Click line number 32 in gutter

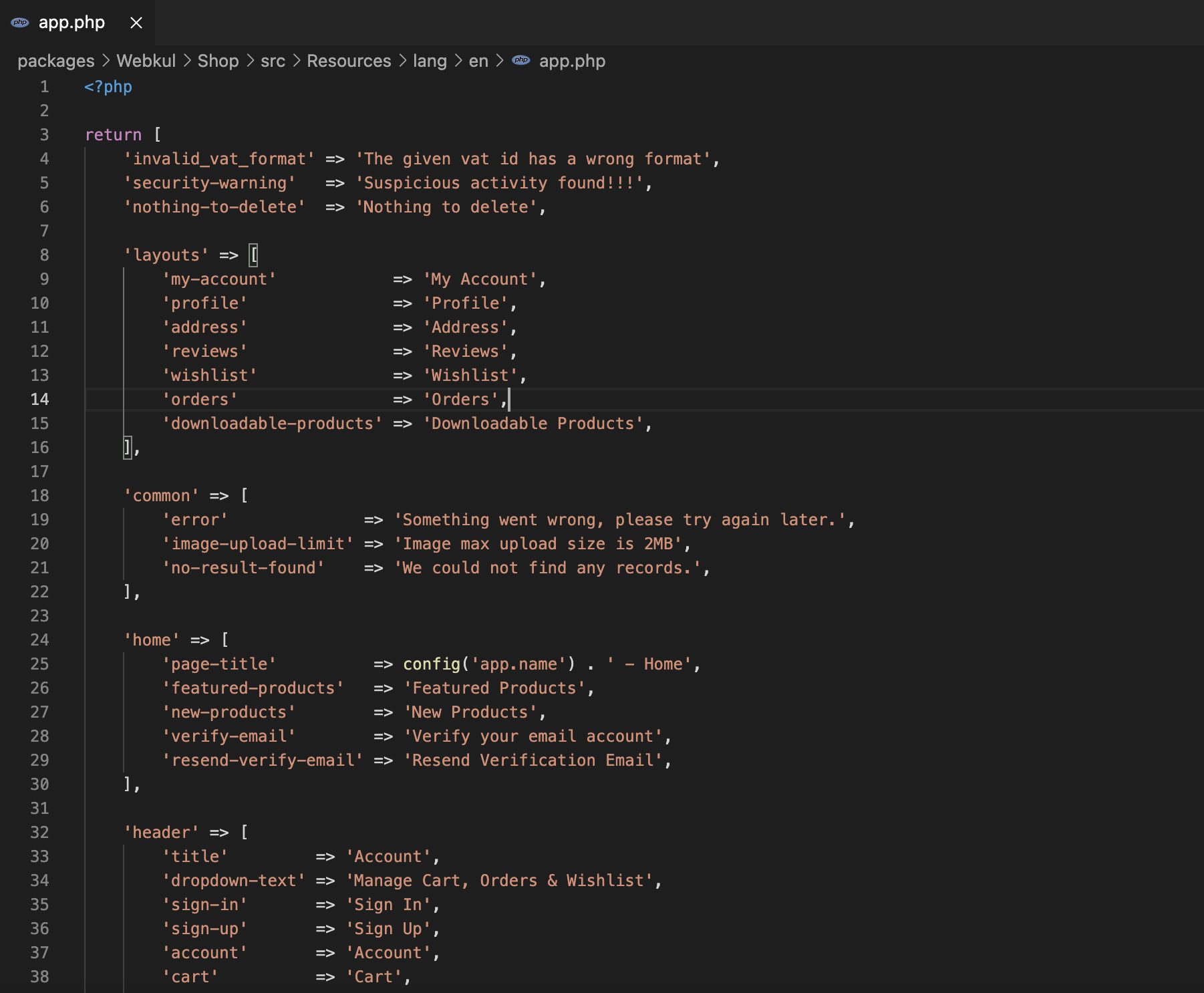click(39, 833)
